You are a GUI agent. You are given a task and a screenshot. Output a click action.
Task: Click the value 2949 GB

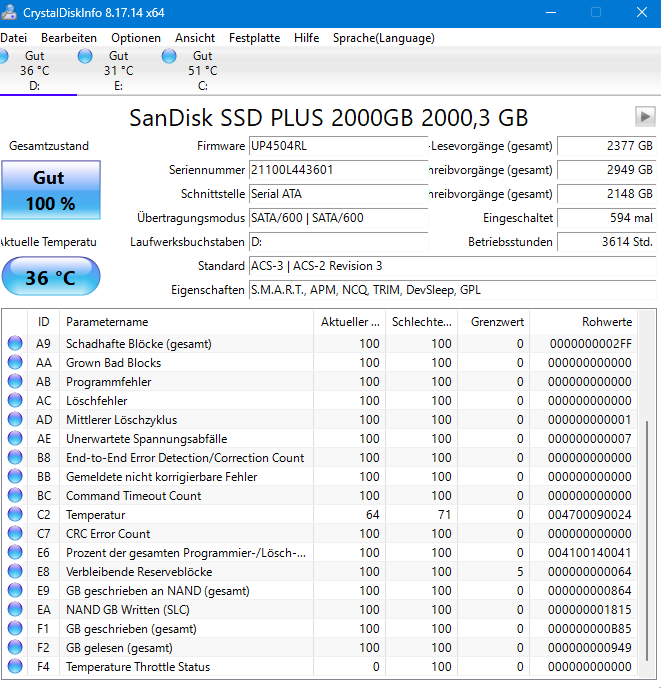(x=607, y=170)
